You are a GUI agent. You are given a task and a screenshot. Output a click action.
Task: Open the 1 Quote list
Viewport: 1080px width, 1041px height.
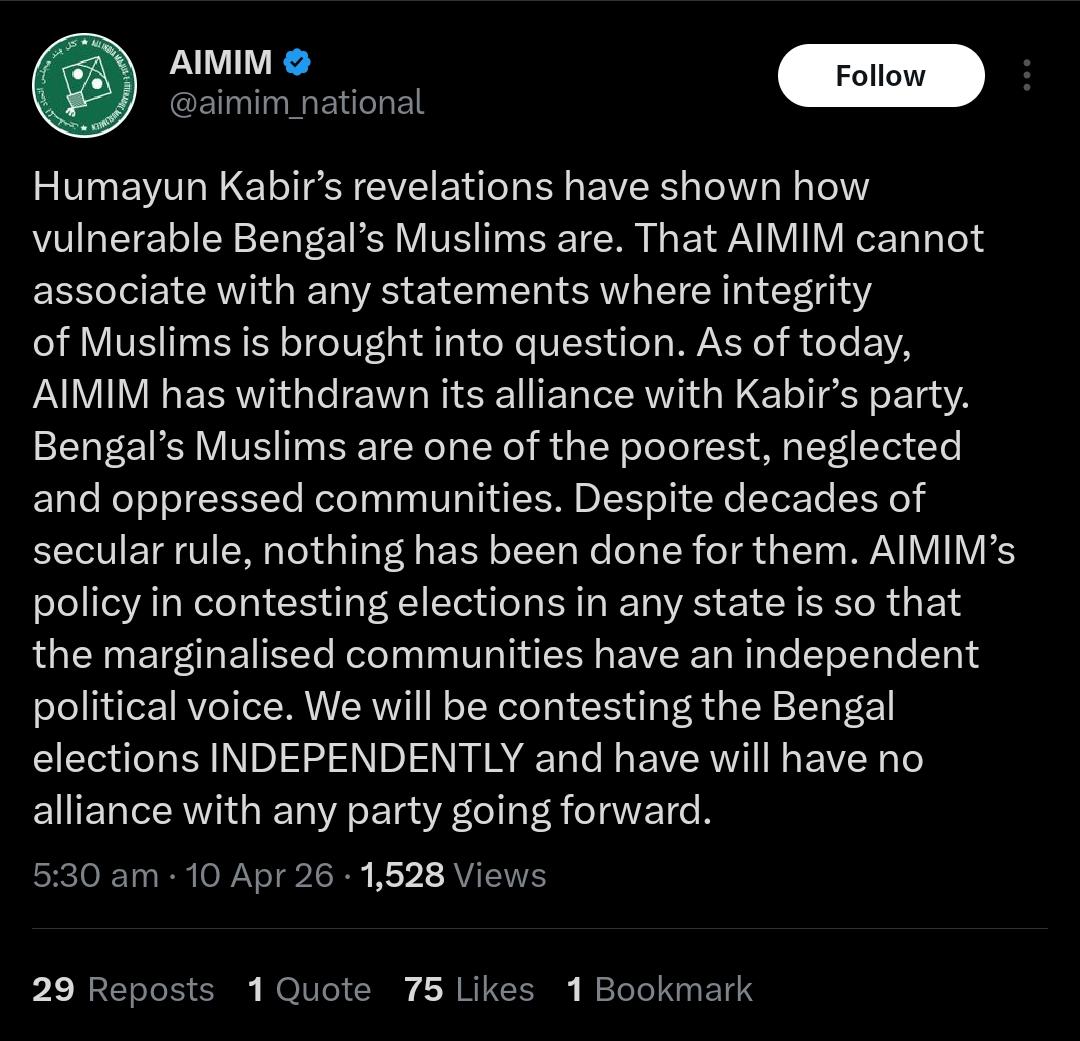[x=309, y=989]
